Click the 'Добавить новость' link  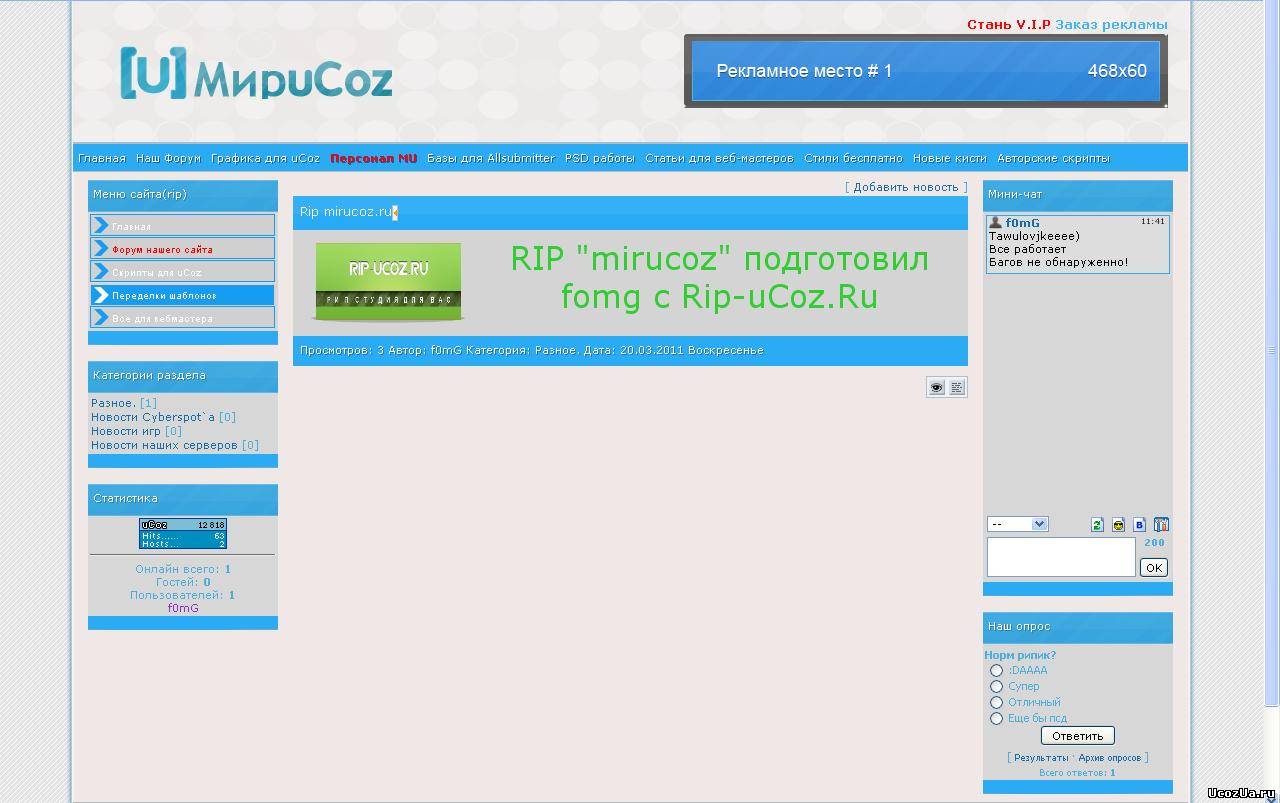[x=906, y=187]
